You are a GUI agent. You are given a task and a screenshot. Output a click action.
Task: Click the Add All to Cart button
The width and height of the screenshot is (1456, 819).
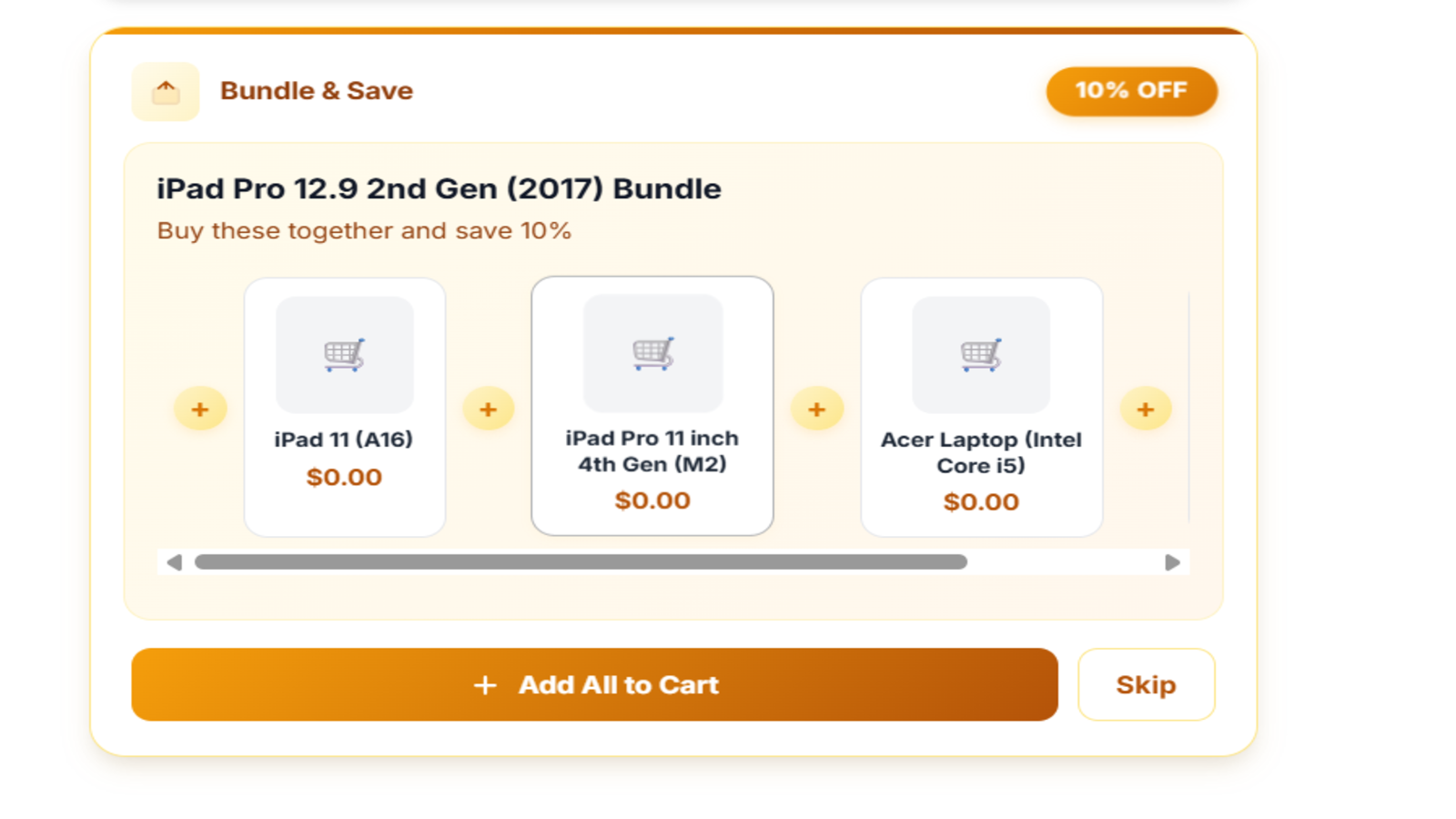pos(594,684)
